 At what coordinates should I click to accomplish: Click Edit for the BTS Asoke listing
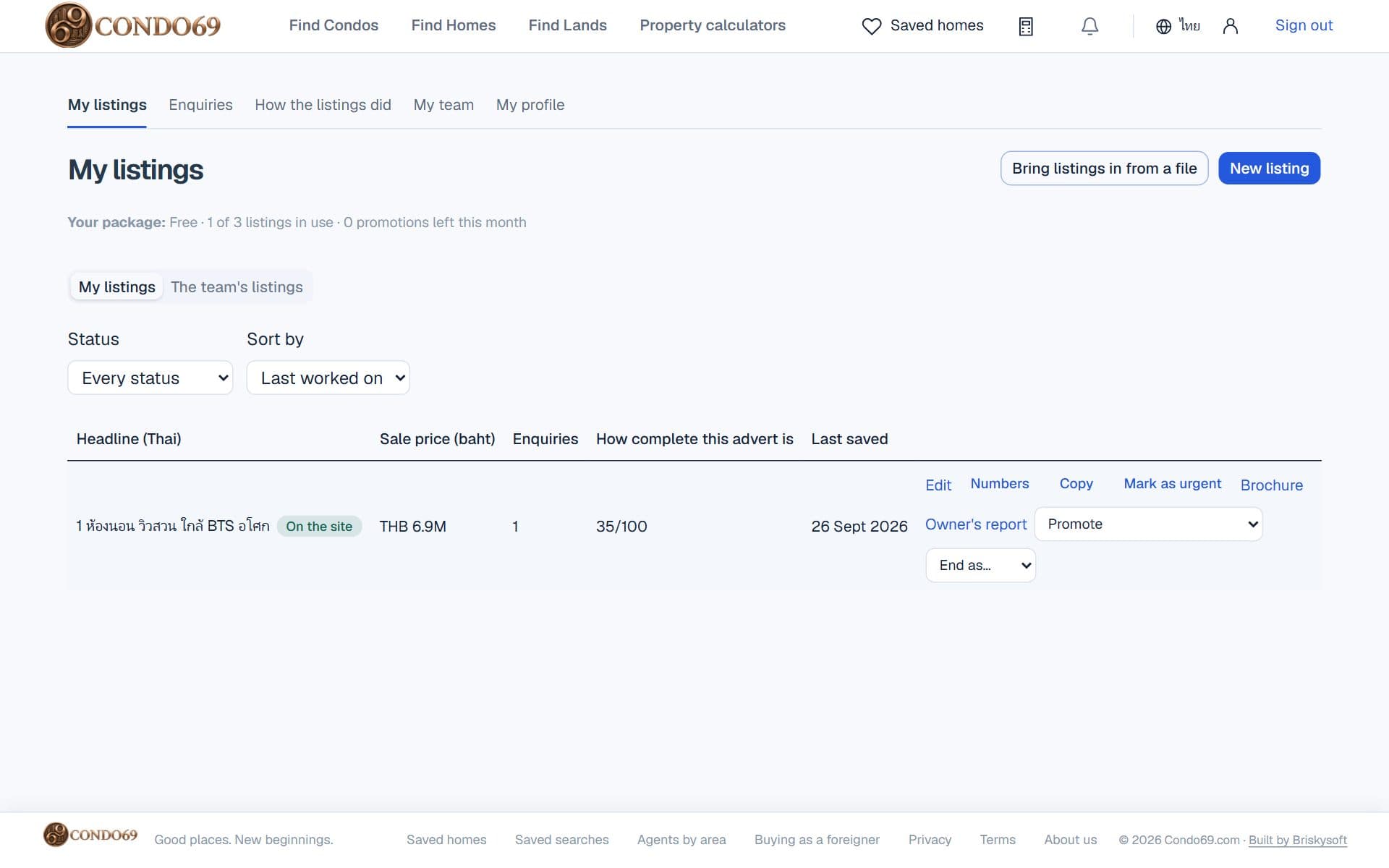[938, 485]
